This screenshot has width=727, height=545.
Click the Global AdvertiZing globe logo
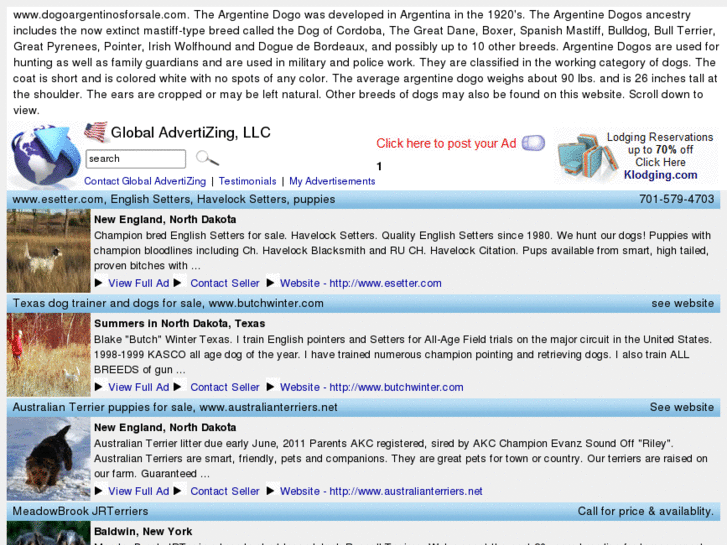pyautogui.click(x=45, y=156)
